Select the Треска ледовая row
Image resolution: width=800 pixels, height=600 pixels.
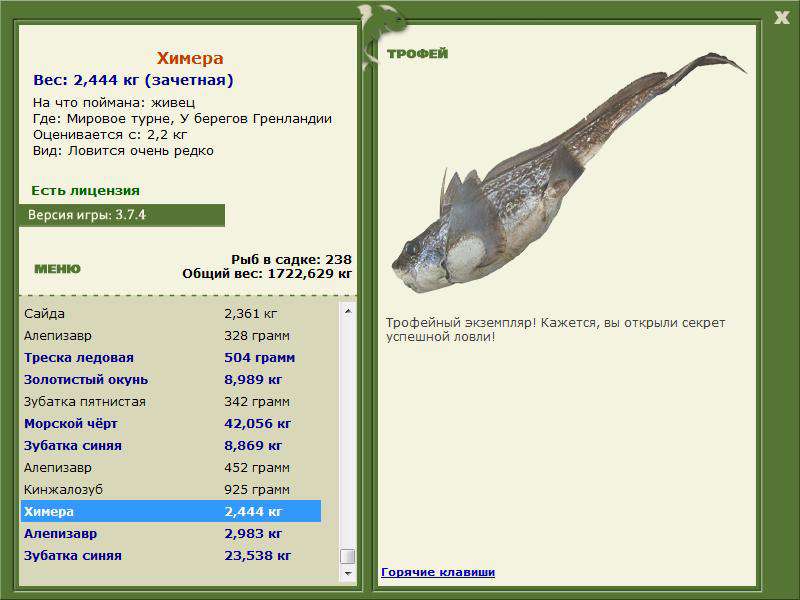(171, 358)
